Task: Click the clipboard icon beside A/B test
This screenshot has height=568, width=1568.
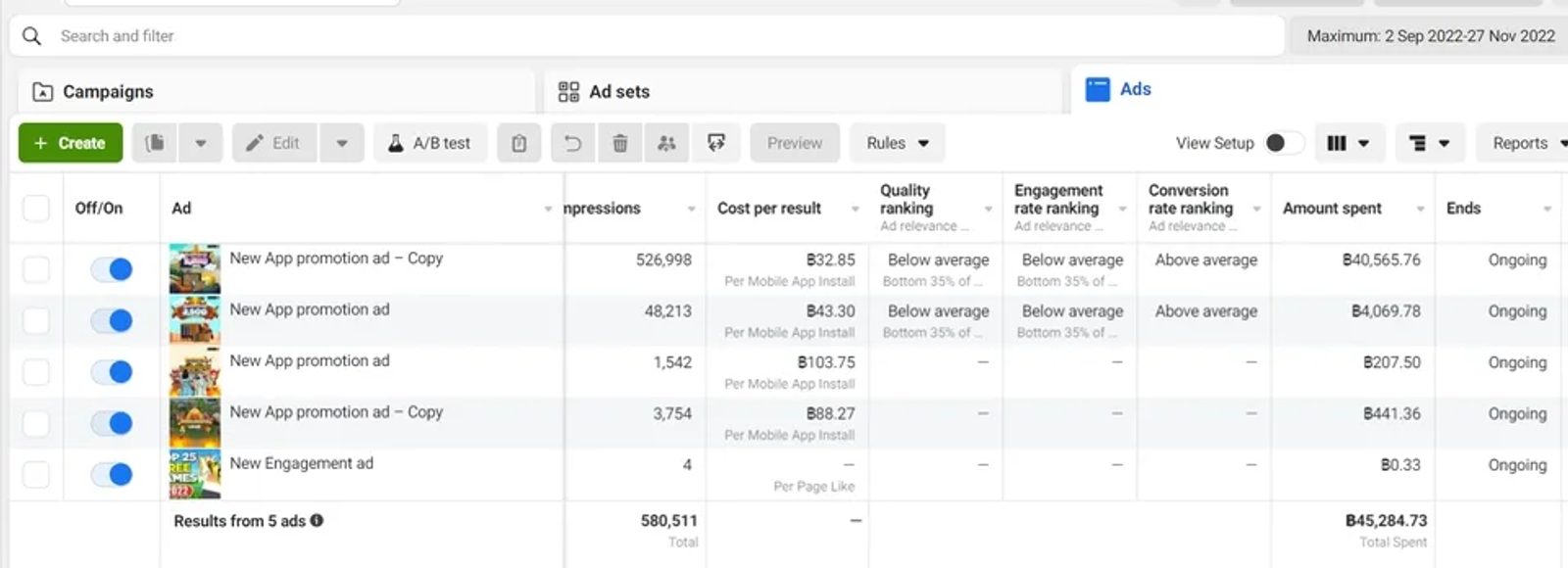Action: 518,143
